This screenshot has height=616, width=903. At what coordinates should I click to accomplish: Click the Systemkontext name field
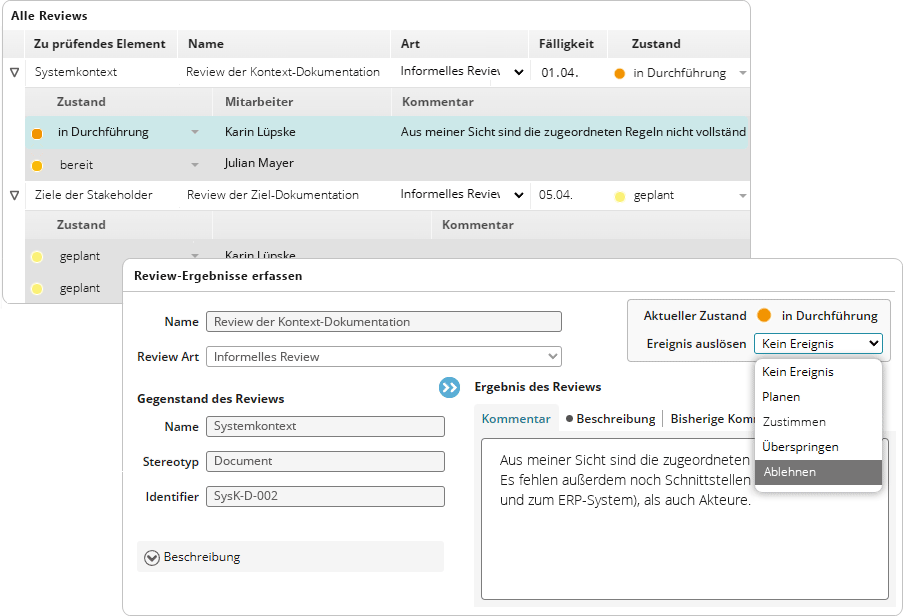pos(325,427)
